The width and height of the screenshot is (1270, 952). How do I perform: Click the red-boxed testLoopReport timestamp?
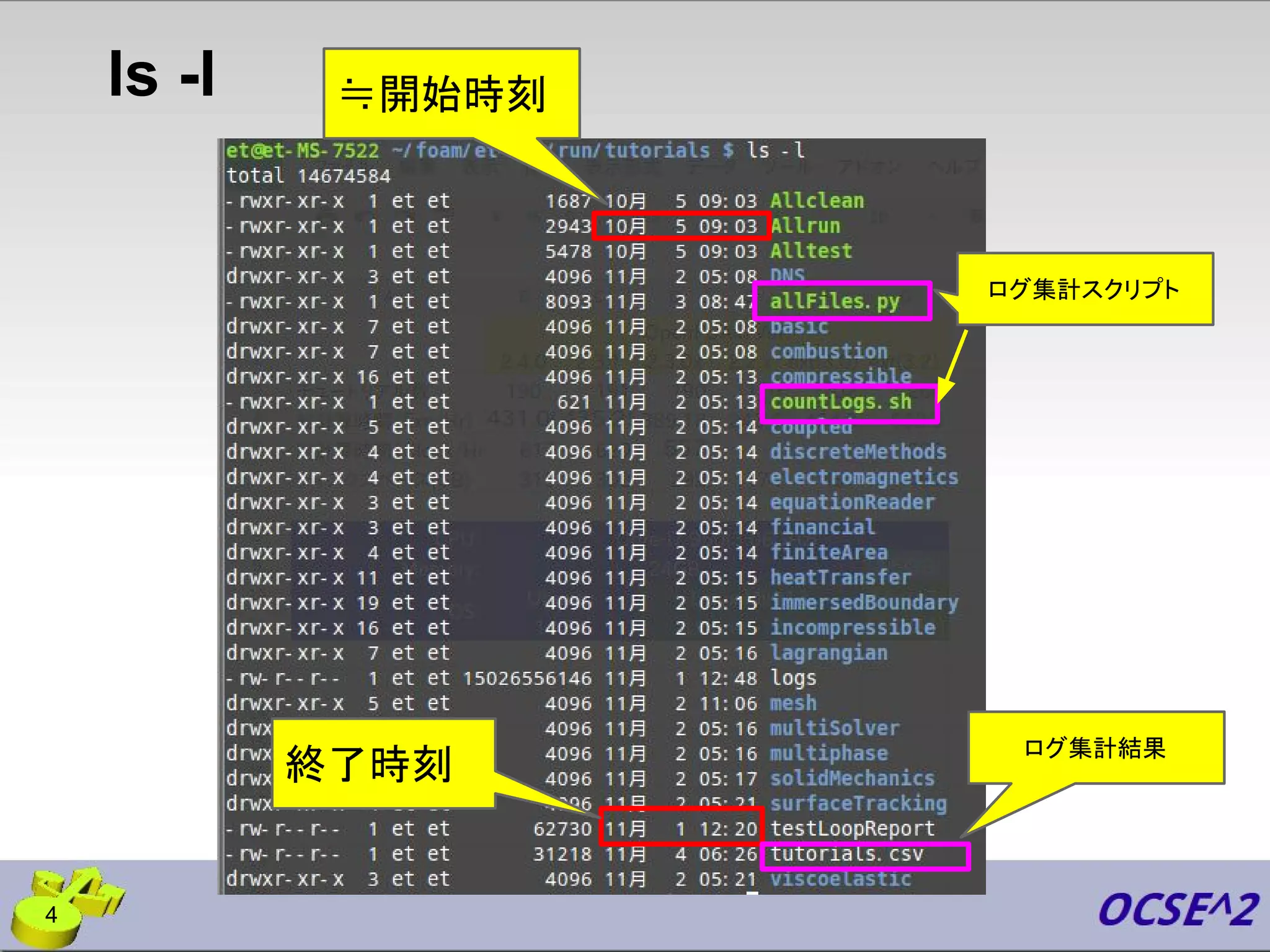click(x=680, y=828)
